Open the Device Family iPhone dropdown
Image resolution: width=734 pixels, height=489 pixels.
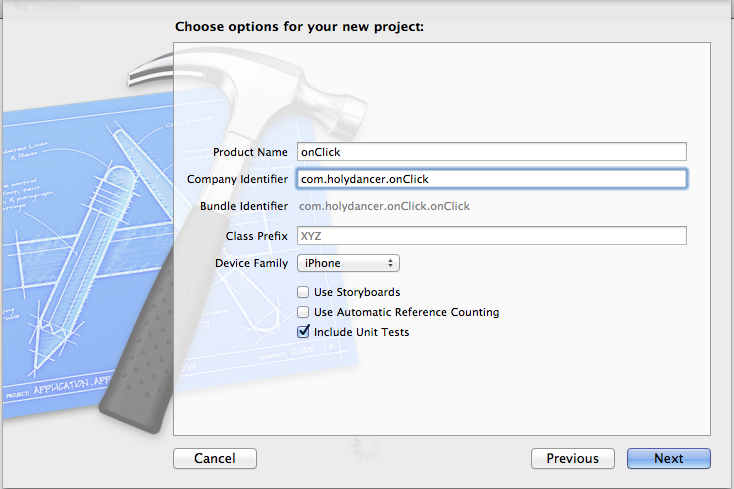pyautogui.click(x=348, y=263)
